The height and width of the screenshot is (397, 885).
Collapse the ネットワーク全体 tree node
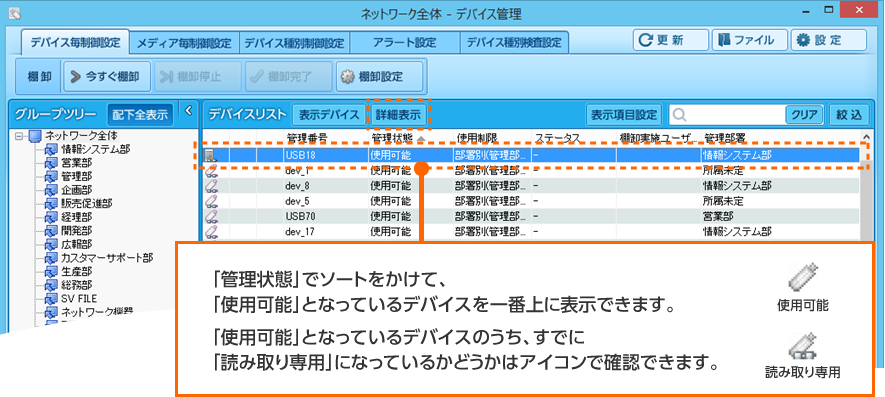point(19,136)
